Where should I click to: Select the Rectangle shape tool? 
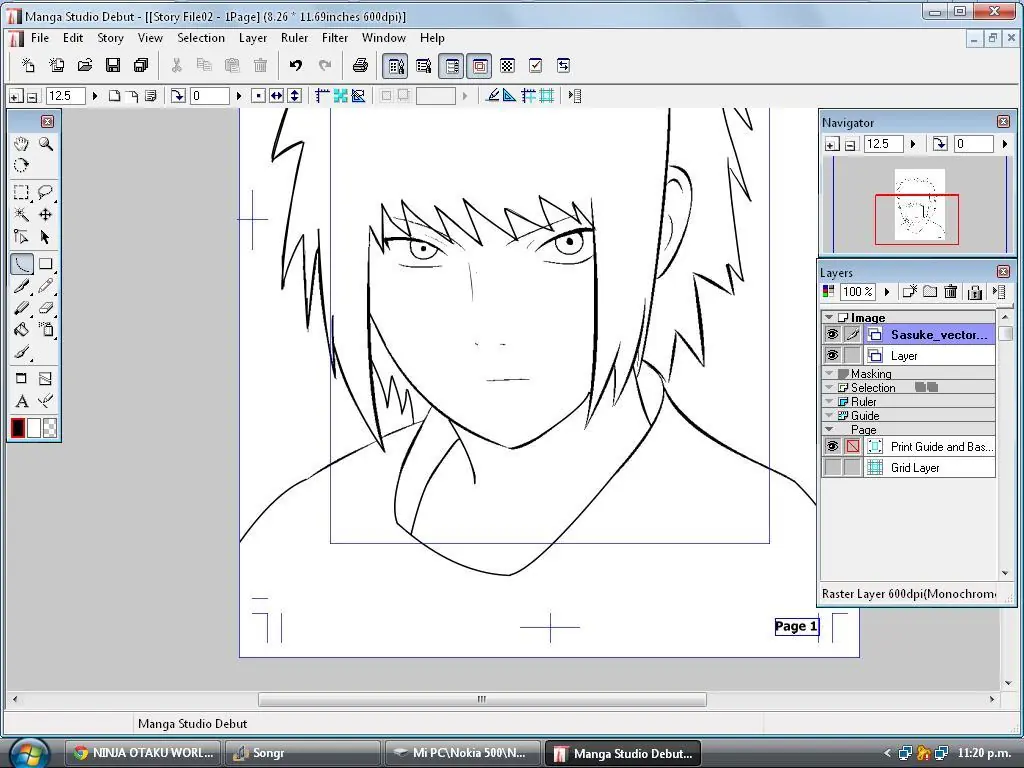(x=46, y=264)
